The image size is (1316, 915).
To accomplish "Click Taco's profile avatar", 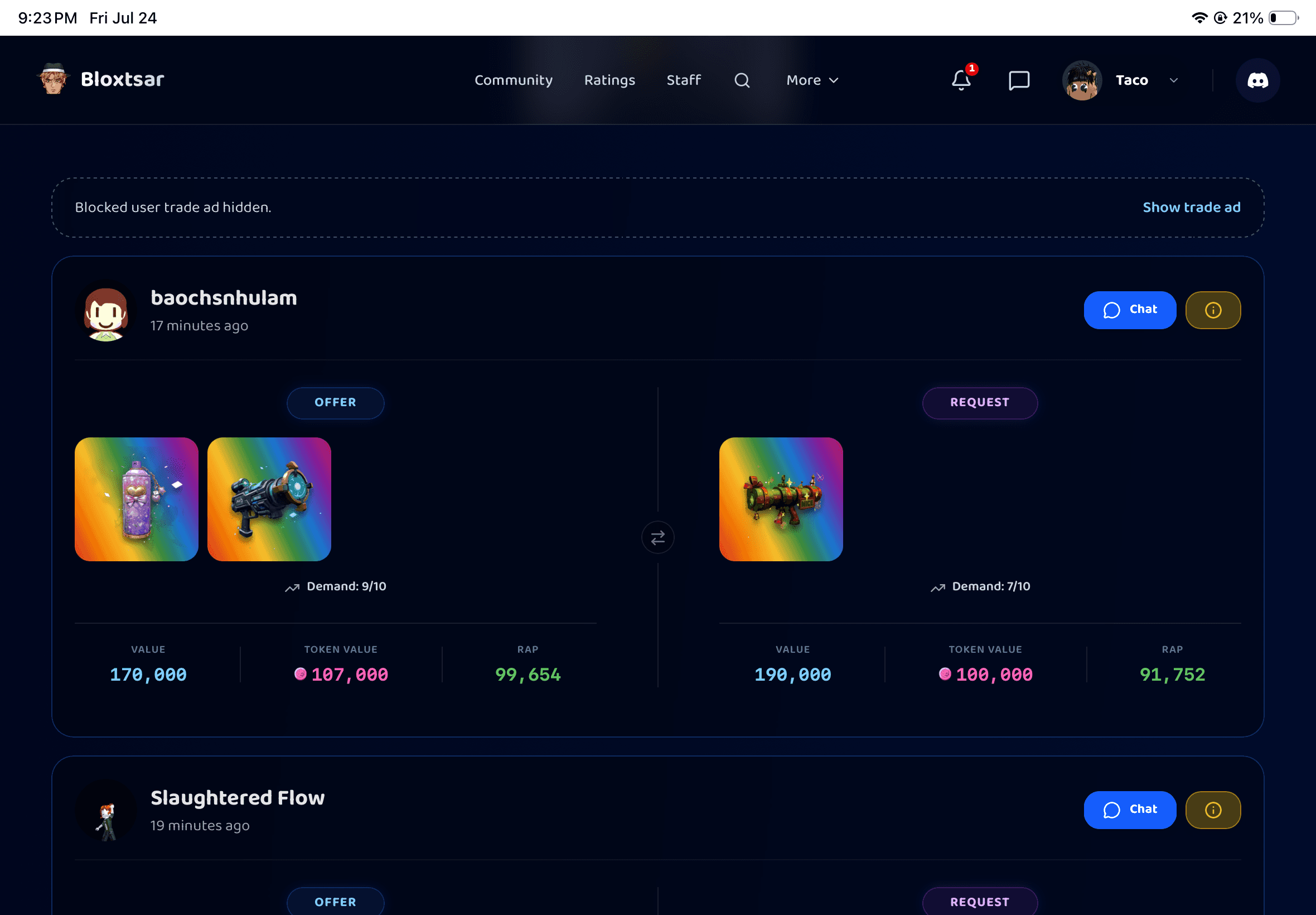I will coord(1082,80).
